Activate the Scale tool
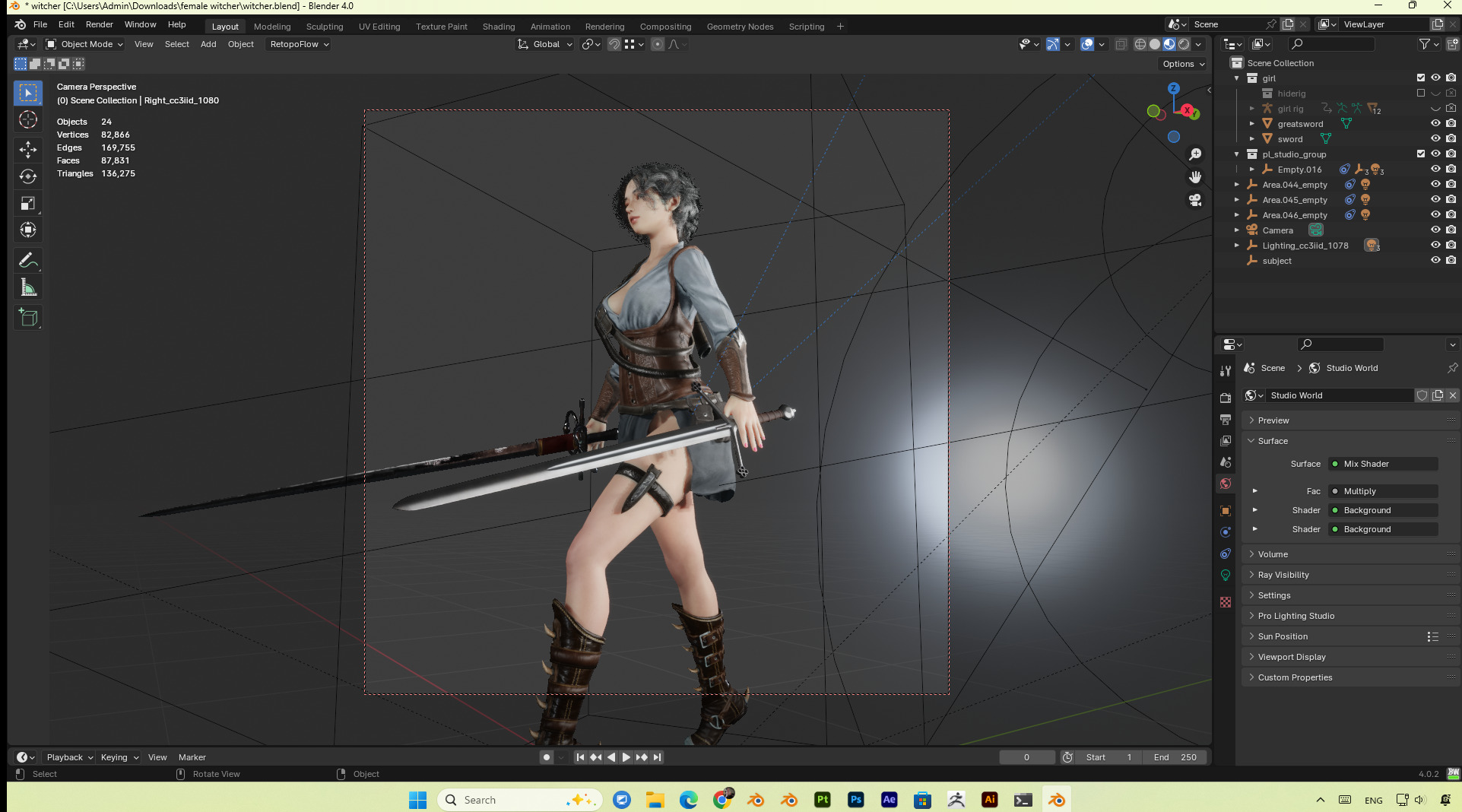The image size is (1462, 812). pos(28,203)
